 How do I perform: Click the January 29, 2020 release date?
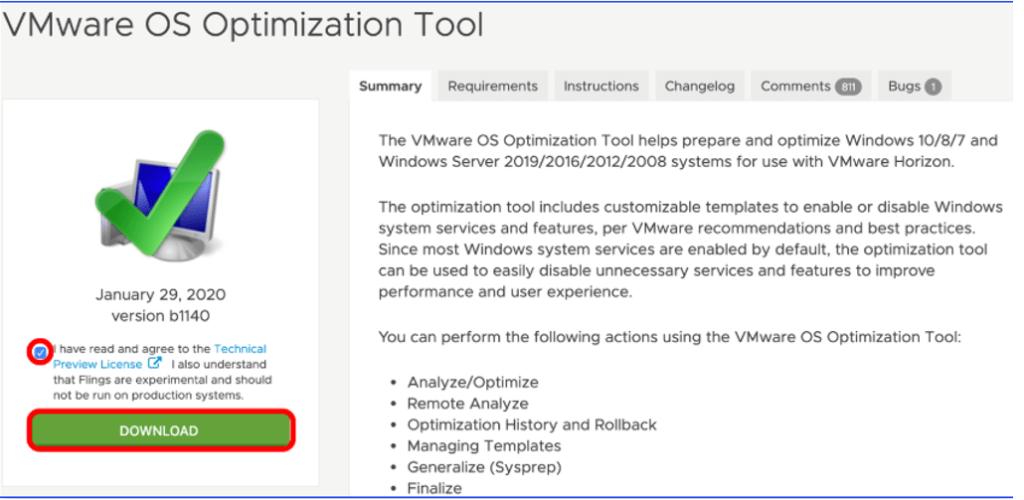[161, 295]
